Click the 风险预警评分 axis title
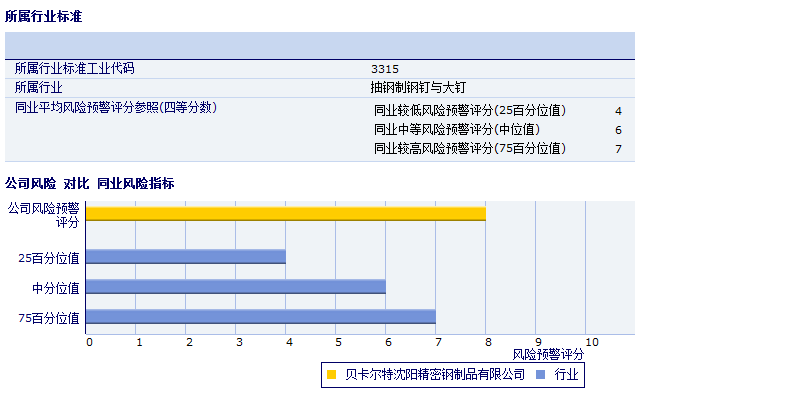The image size is (797, 399). click(x=548, y=354)
